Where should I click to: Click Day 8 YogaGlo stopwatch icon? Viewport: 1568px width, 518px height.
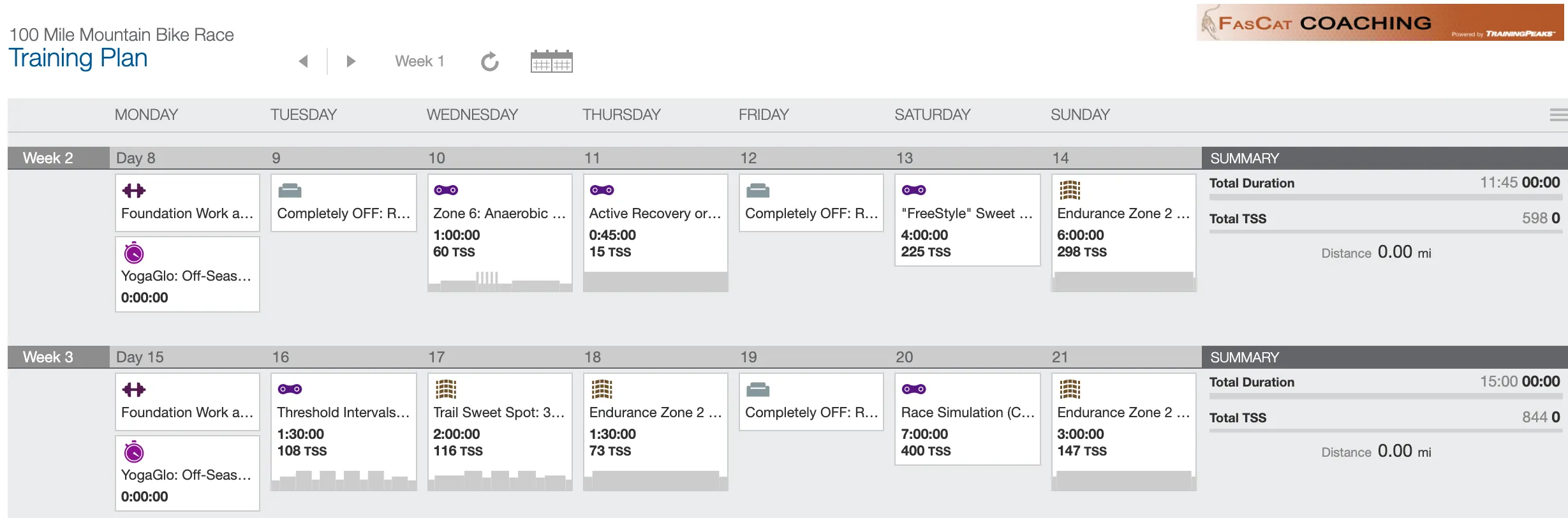coord(134,253)
